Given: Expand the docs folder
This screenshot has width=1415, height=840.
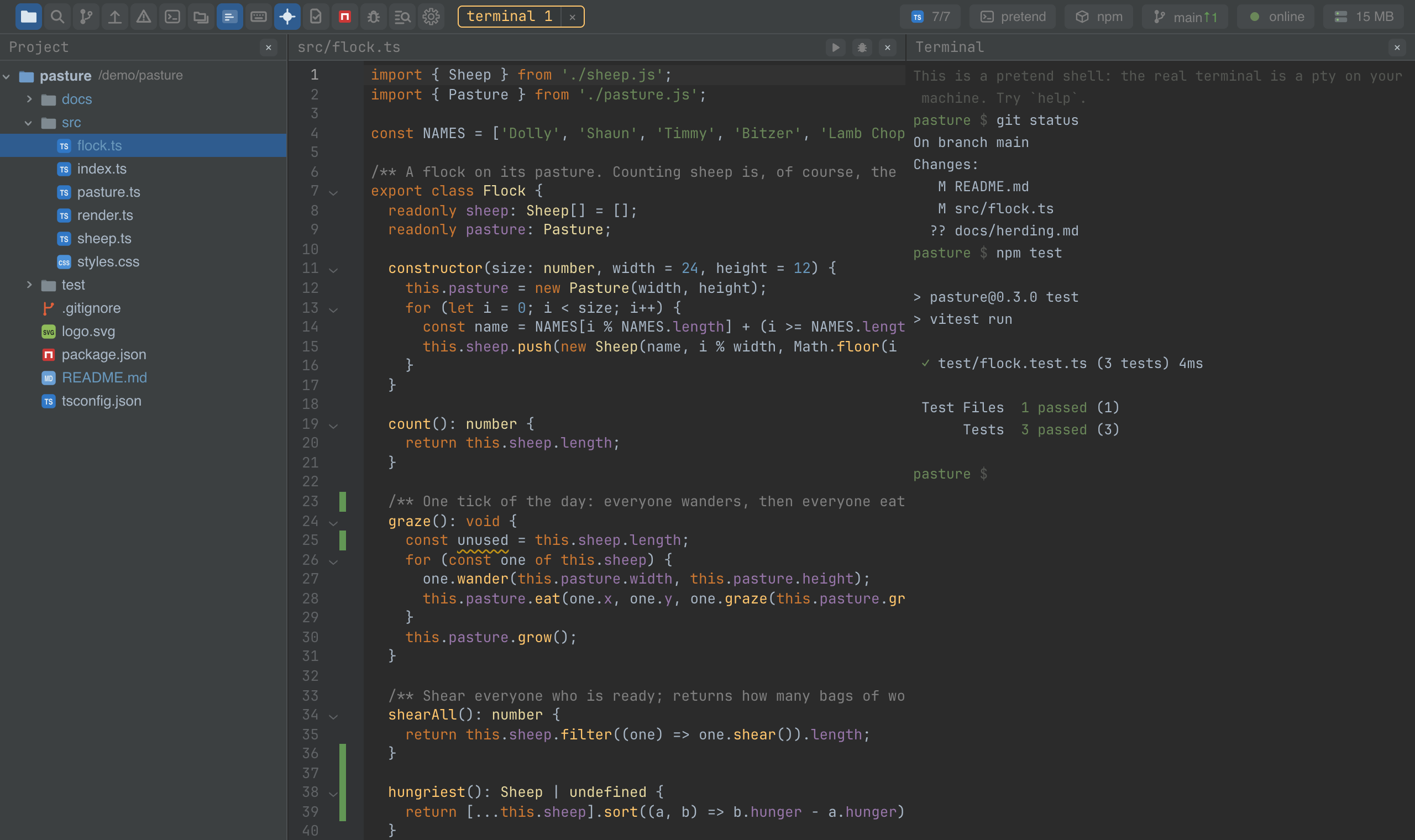Looking at the screenshot, I should coord(29,99).
